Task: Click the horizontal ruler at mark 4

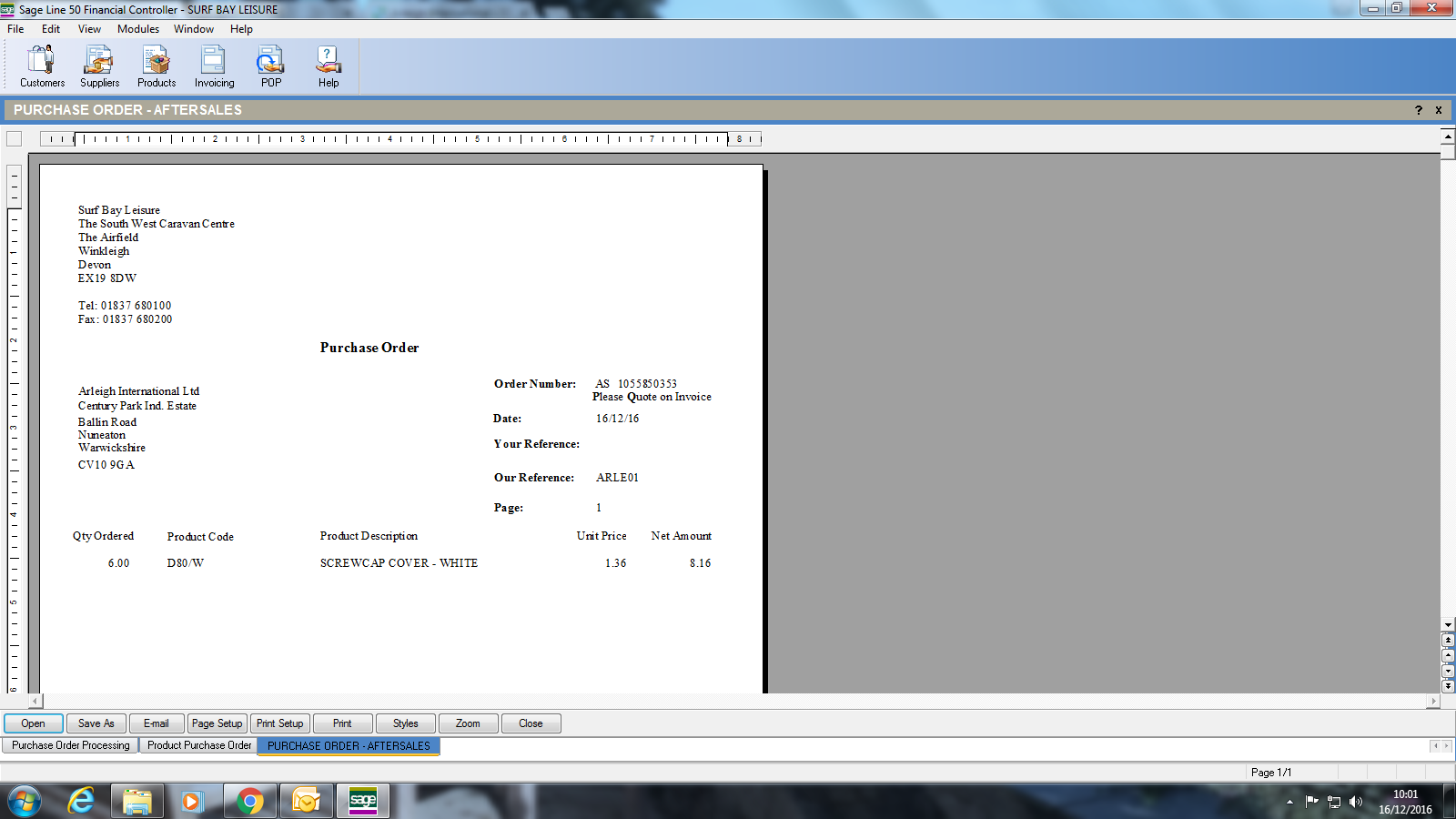Action: coord(389,139)
